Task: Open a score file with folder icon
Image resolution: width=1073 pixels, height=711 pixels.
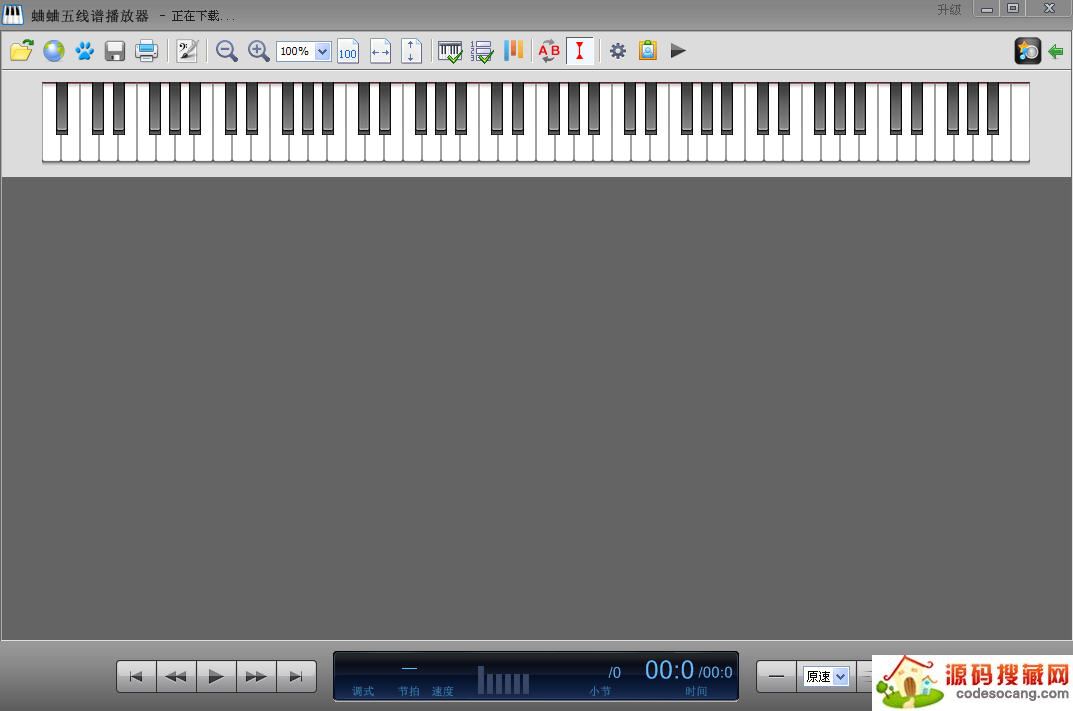Action: tap(21, 51)
